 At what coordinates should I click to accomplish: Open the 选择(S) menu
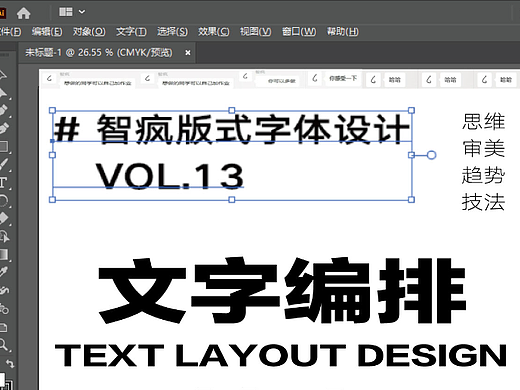(x=172, y=32)
